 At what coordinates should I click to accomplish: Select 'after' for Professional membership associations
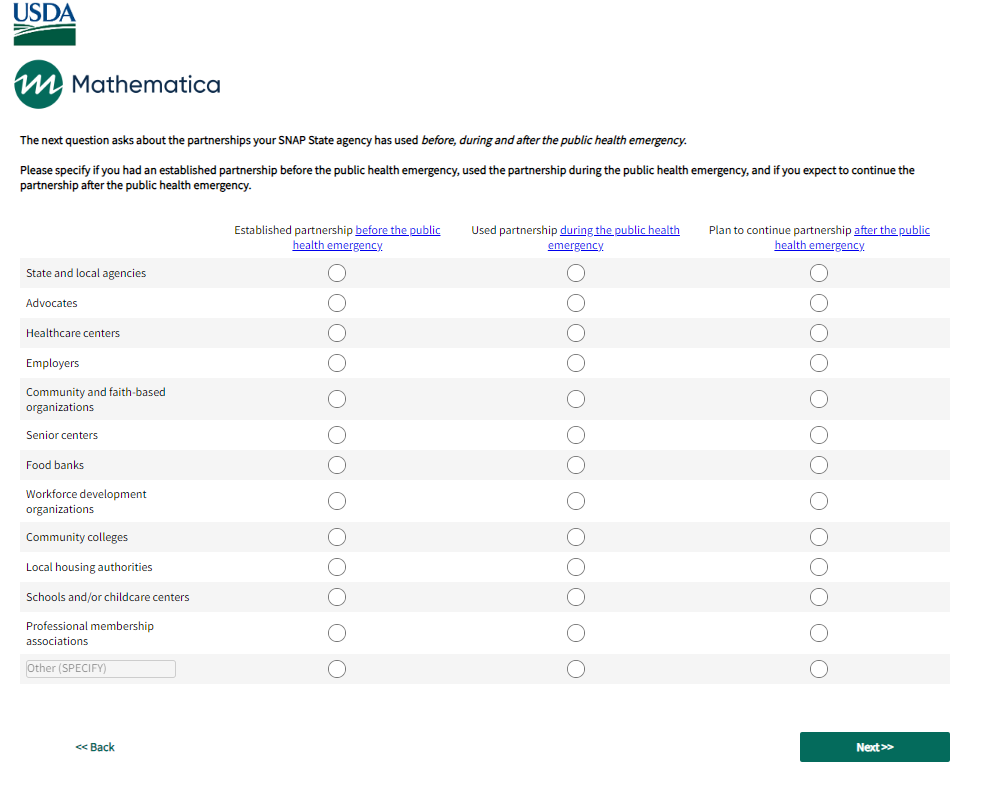819,633
